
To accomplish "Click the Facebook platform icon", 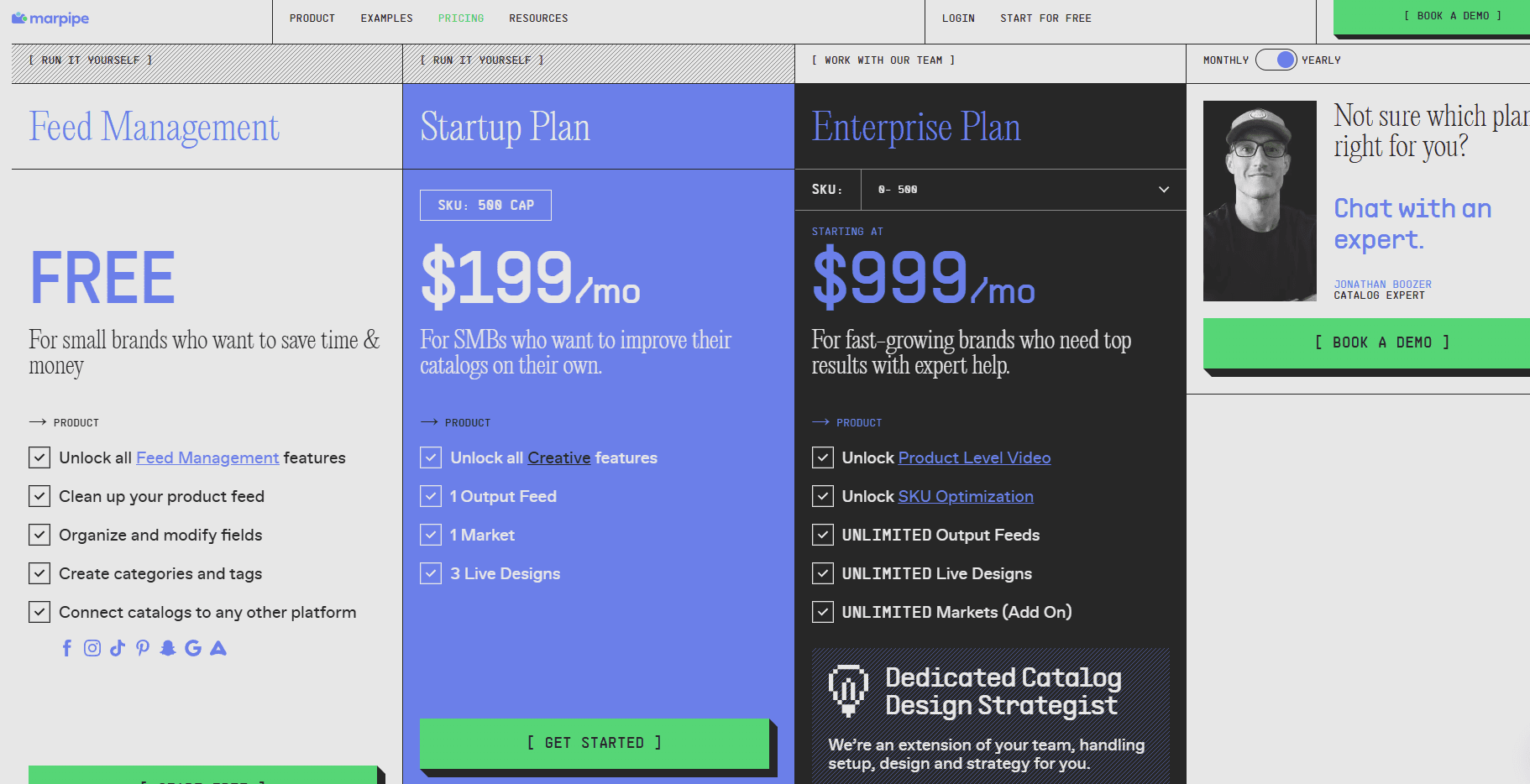I will [67, 647].
